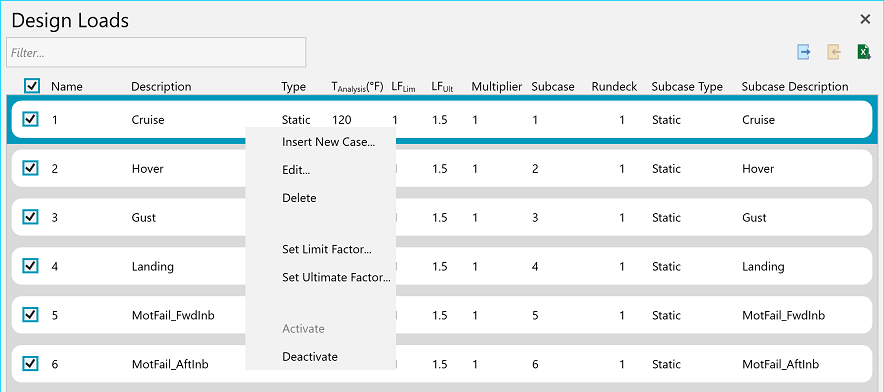Click the import load cases icon
This screenshot has height=392, width=884.
coord(804,52)
